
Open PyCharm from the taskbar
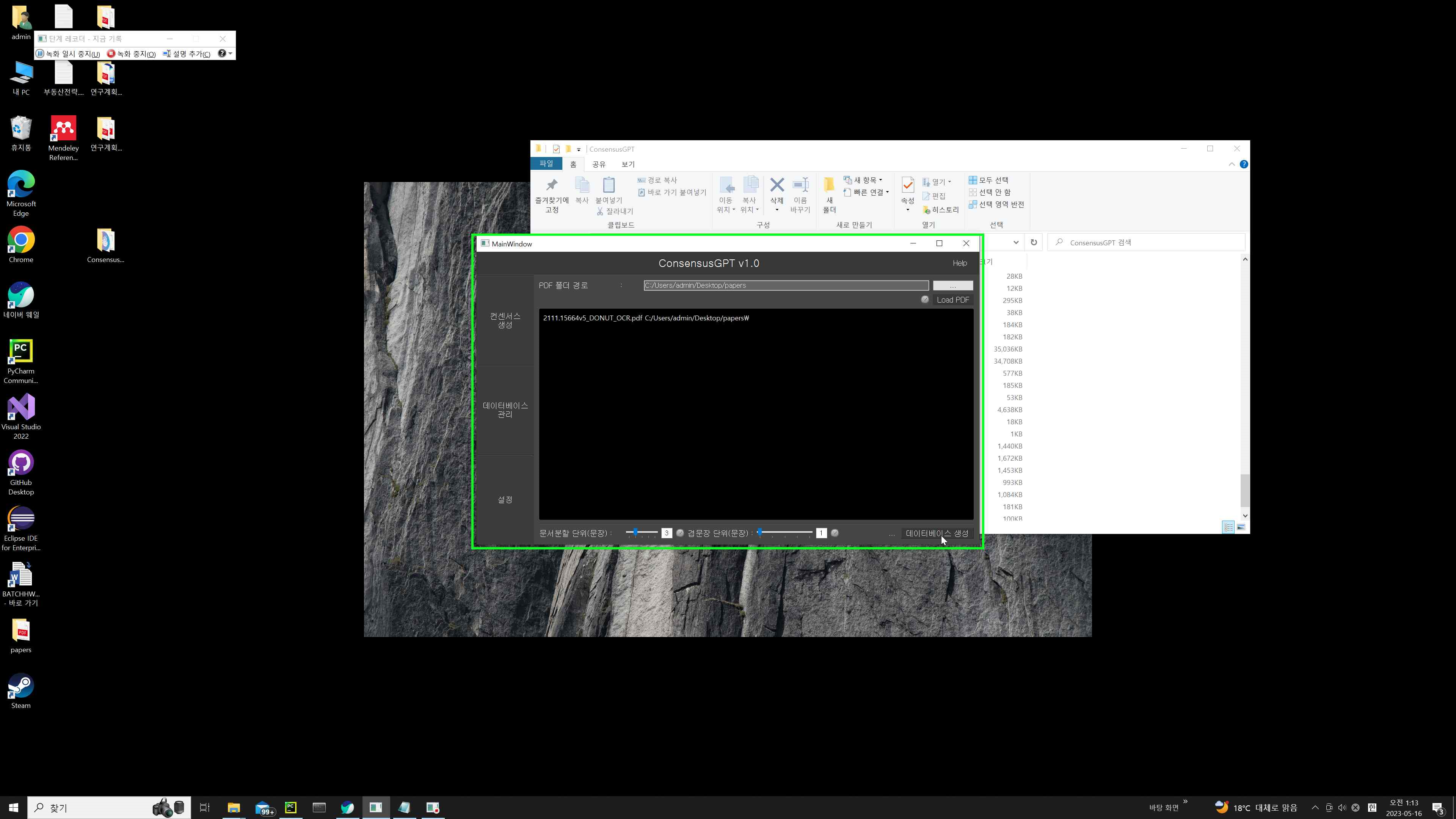(x=290, y=807)
